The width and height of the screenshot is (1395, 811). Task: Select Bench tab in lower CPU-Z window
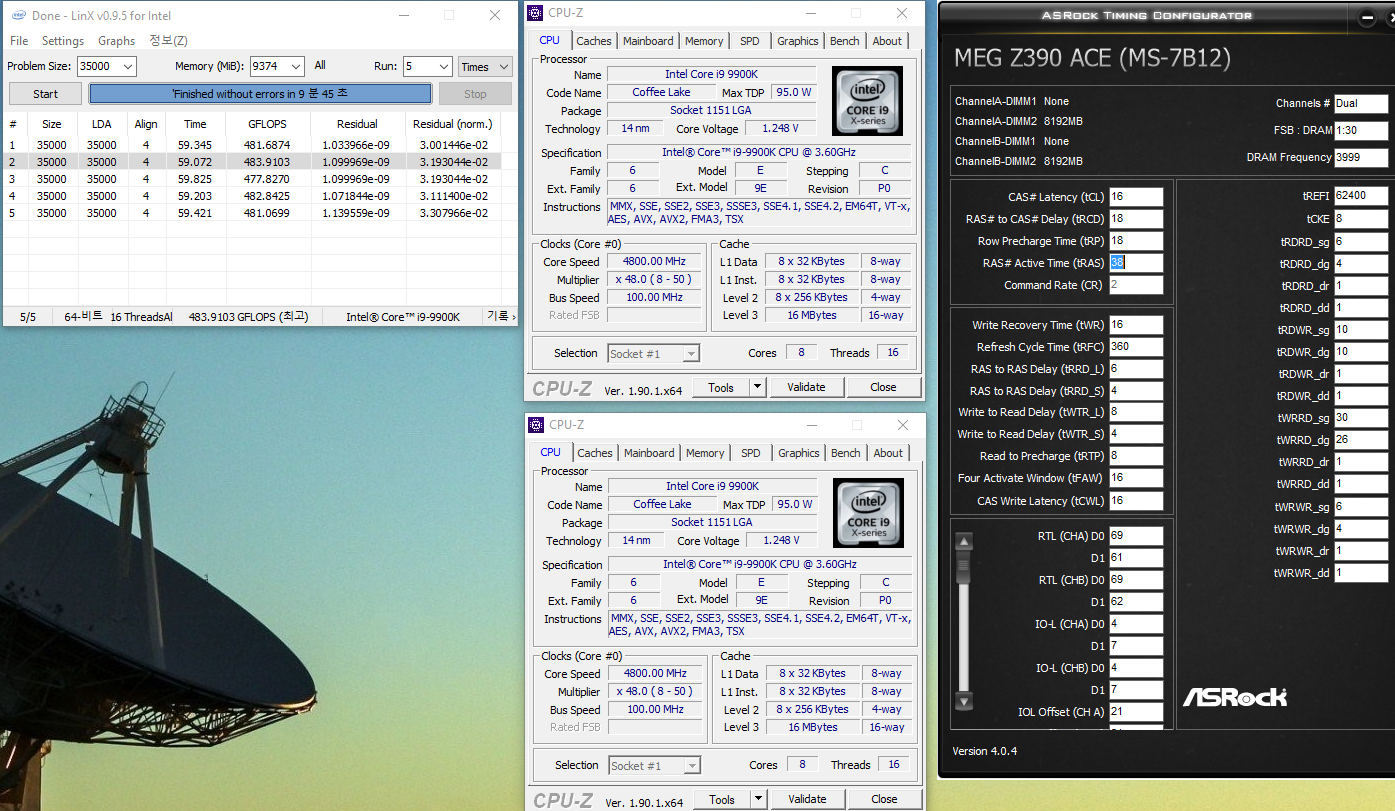(846, 453)
